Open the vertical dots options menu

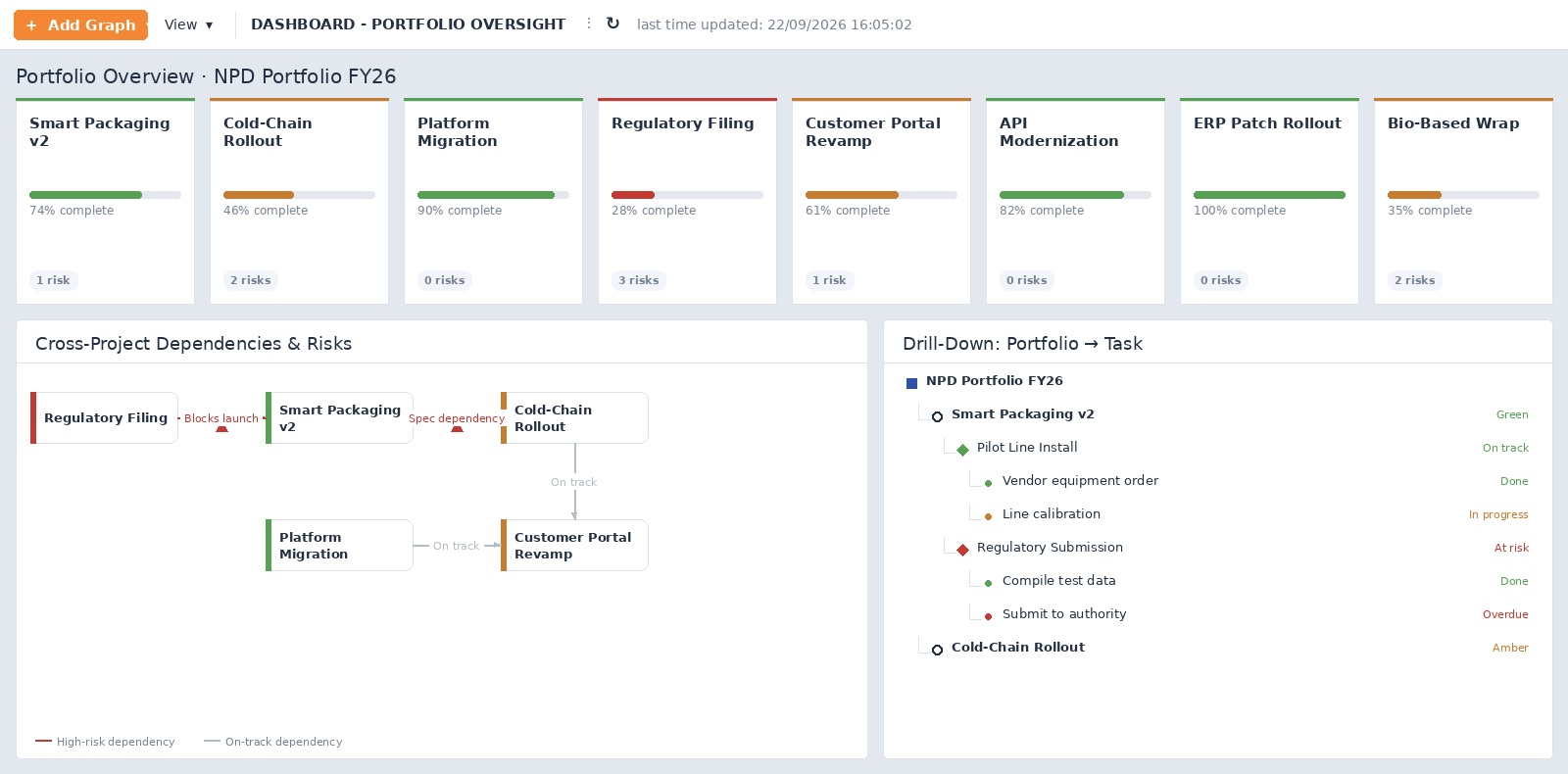point(588,24)
